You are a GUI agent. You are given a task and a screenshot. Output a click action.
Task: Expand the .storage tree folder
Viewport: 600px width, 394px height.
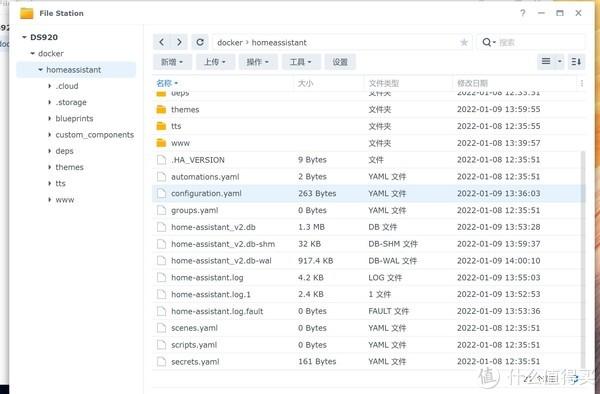[49, 102]
